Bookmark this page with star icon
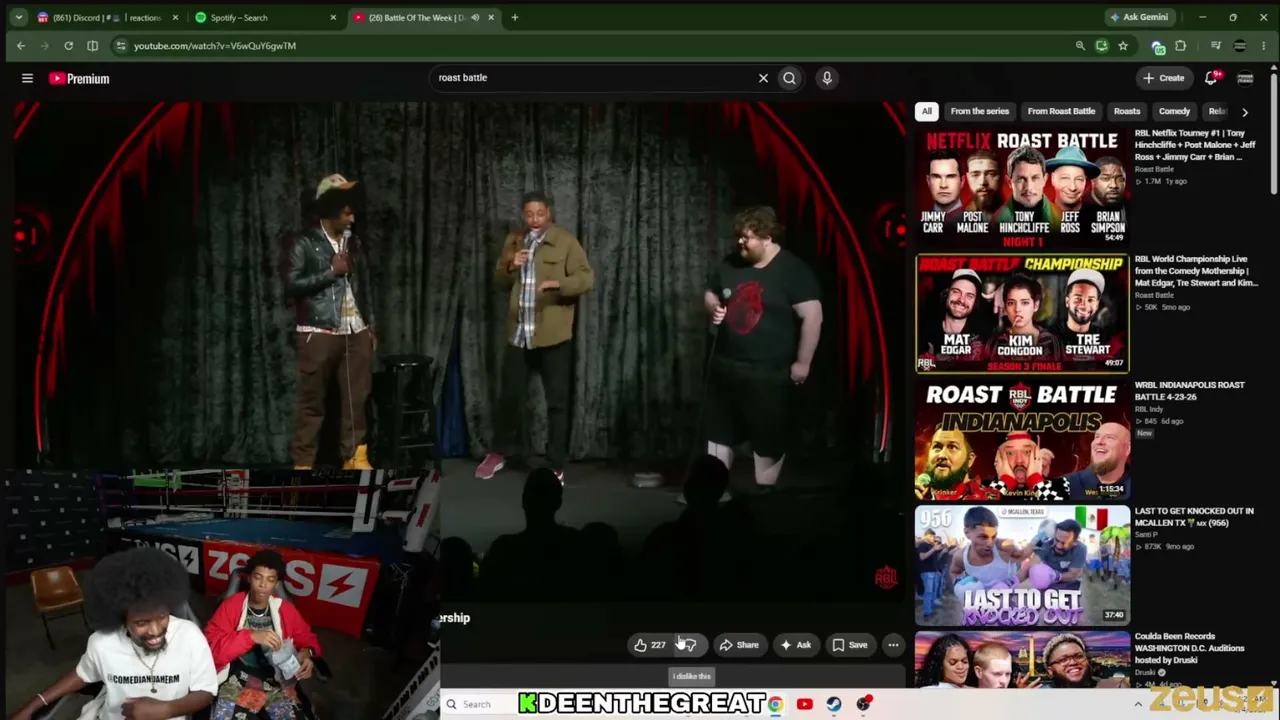This screenshot has height=720, width=1280. [x=1123, y=46]
